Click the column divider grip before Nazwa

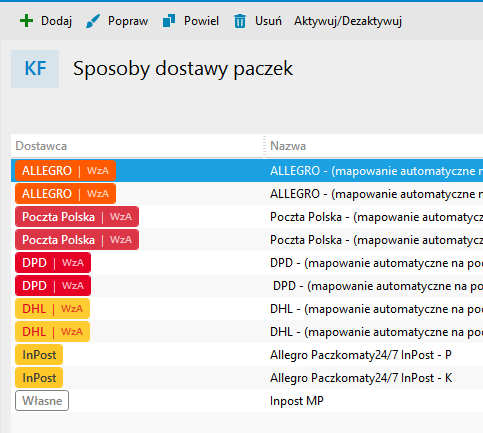[x=264, y=146]
